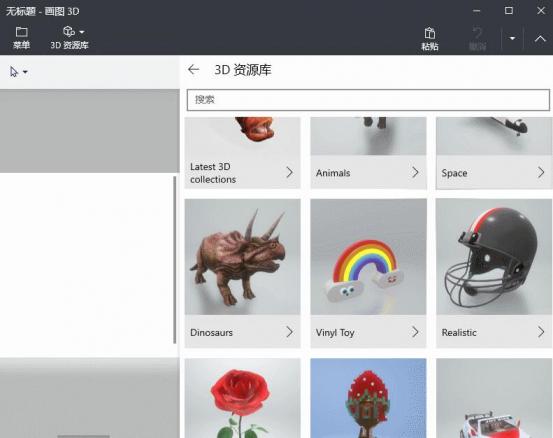Open Latest 3D collections category

point(213,173)
